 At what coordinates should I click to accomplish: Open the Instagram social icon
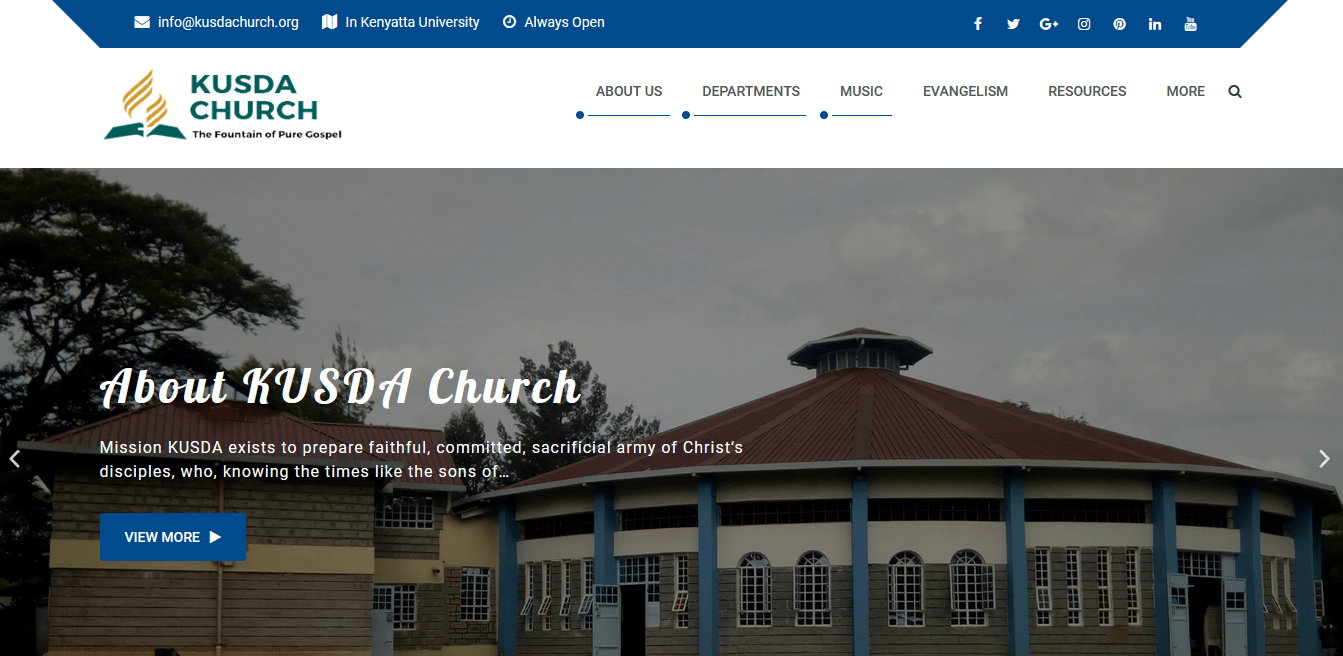pos(1084,24)
